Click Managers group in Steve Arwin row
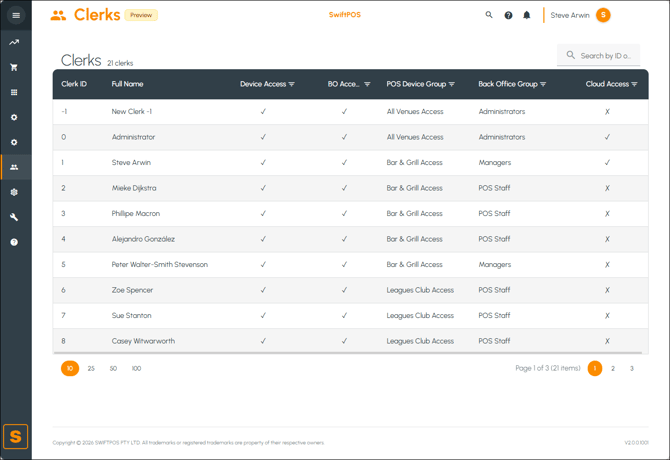 pyautogui.click(x=495, y=162)
